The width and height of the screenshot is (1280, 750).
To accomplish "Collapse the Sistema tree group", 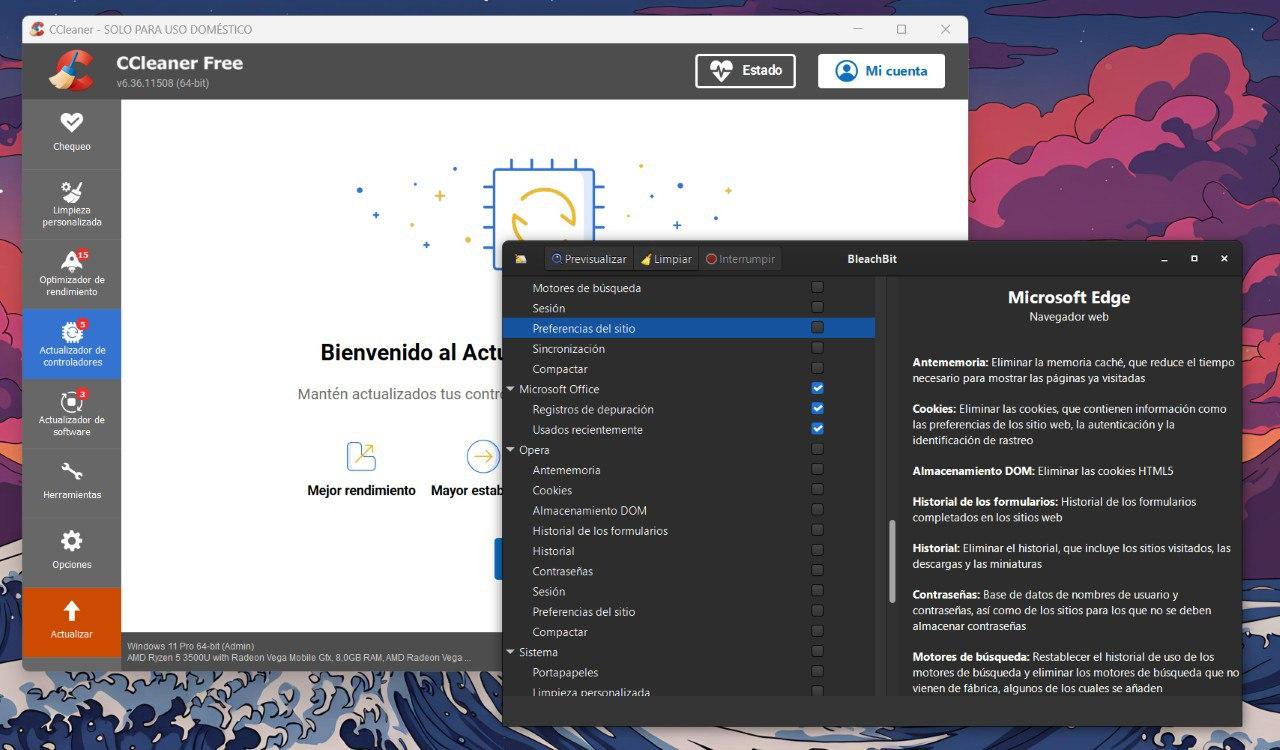I will [511, 652].
